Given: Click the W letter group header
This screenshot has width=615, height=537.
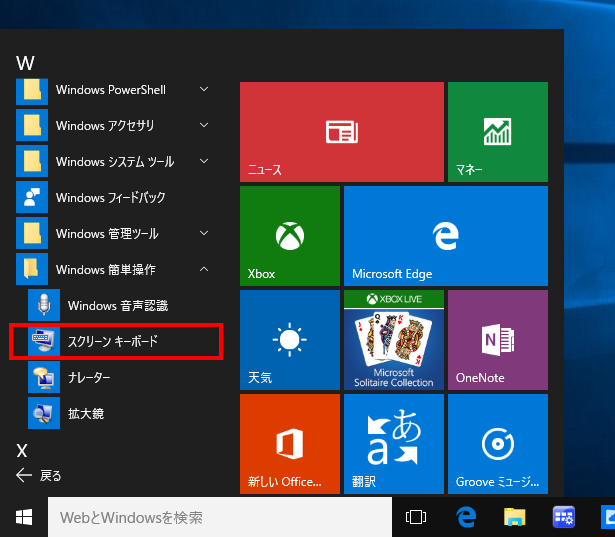Looking at the screenshot, I should (x=25, y=63).
